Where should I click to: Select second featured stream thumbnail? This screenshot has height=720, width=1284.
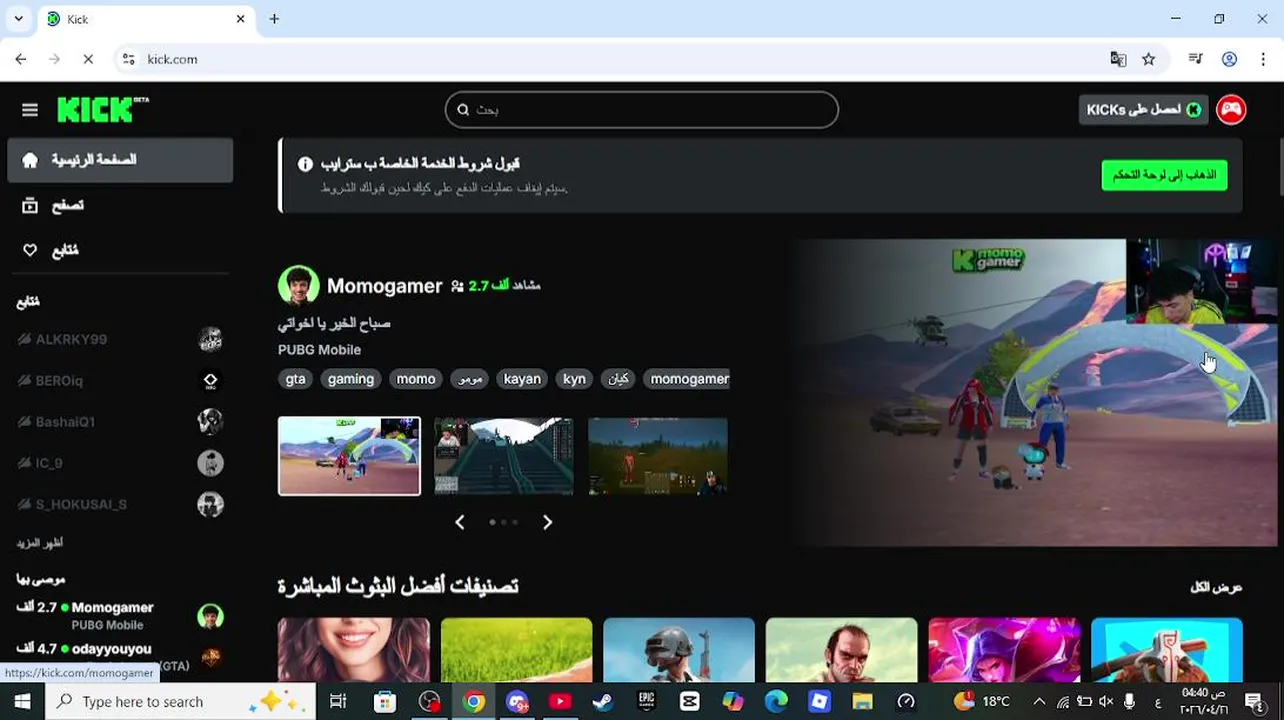pyautogui.click(x=504, y=456)
